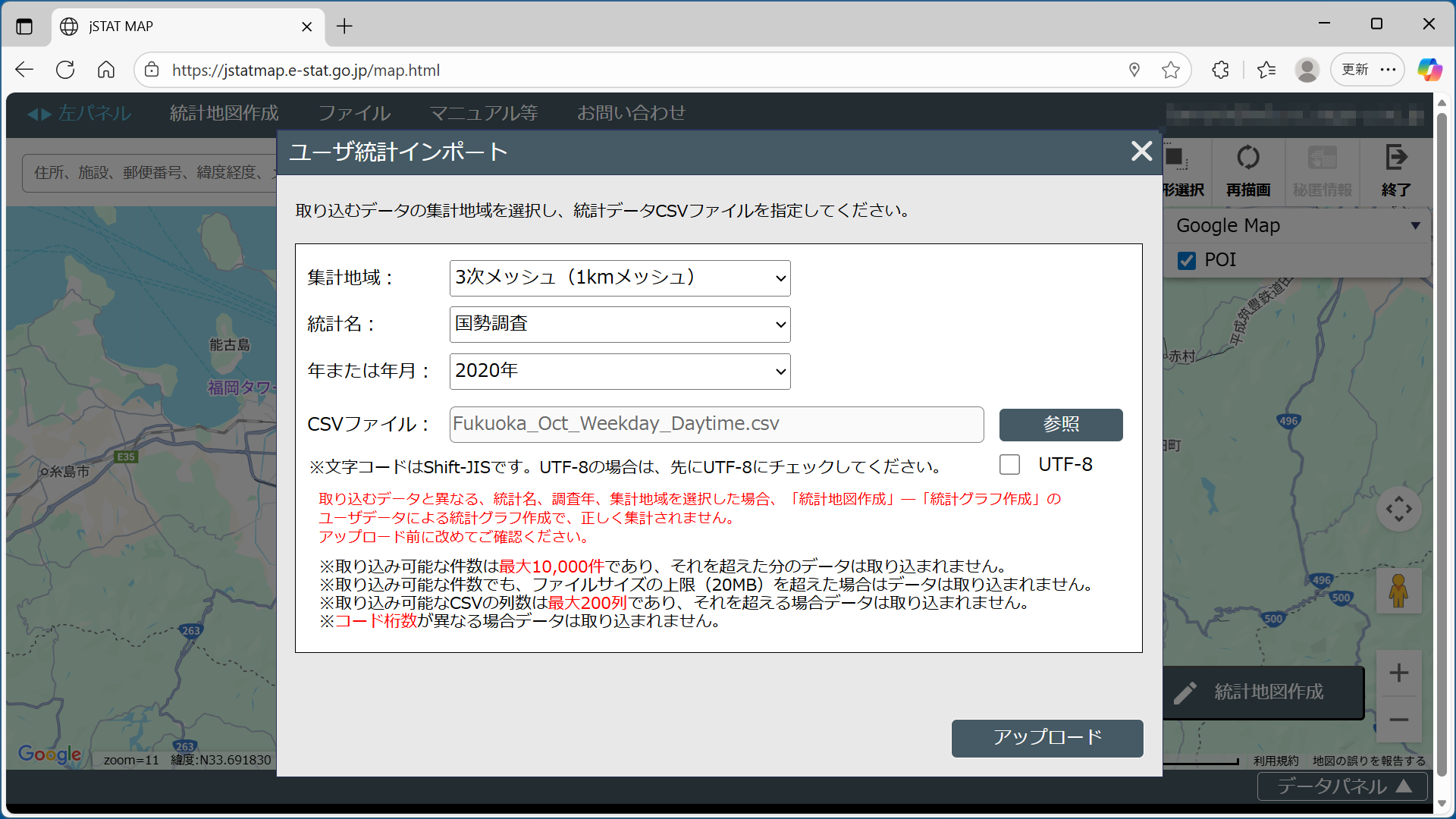
Task: Click the アップロード button
Action: [x=1046, y=738]
